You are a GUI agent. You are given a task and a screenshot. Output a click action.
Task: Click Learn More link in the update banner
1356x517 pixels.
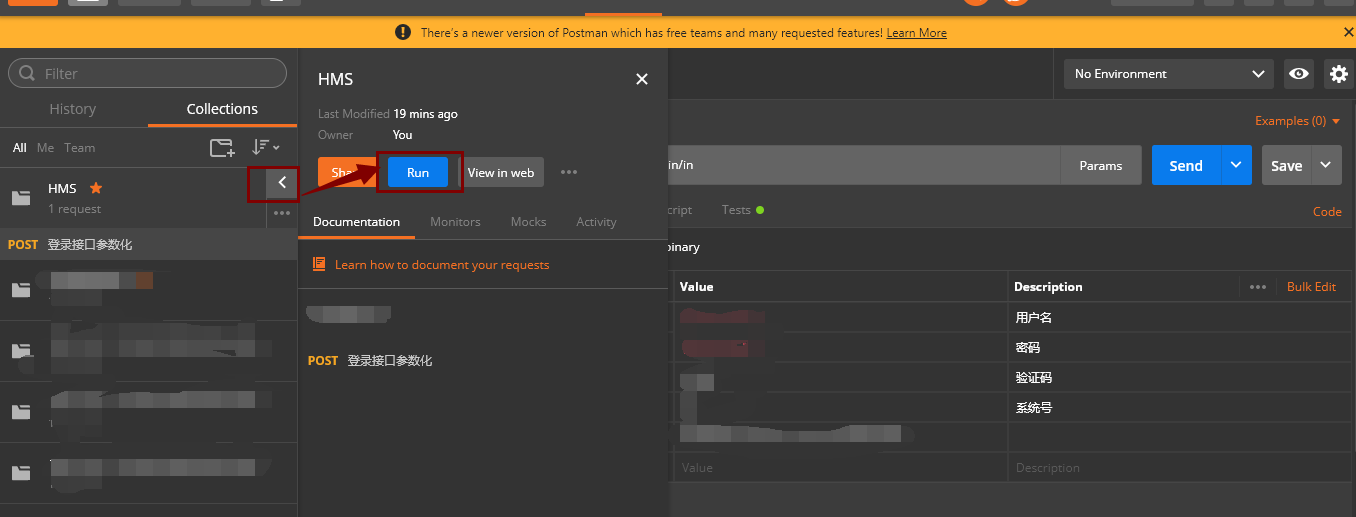916,33
